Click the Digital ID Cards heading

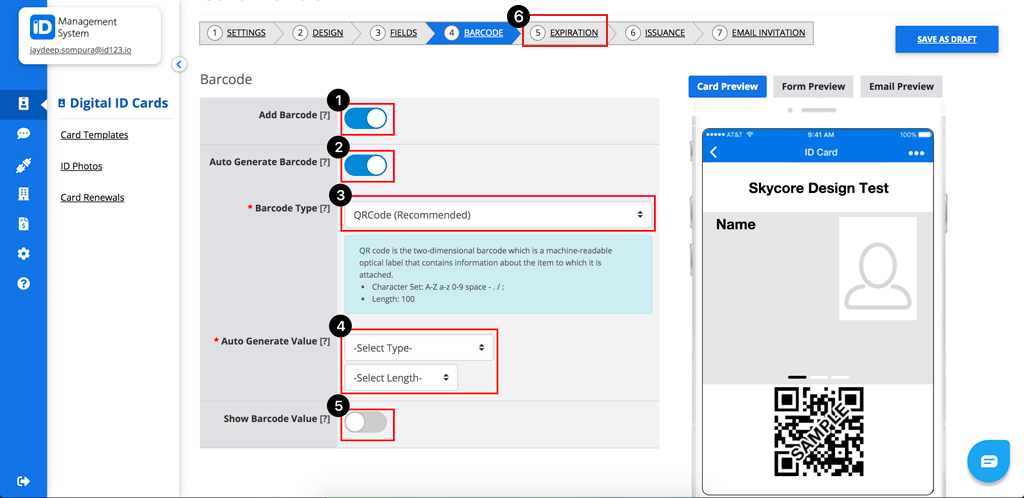coord(113,103)
